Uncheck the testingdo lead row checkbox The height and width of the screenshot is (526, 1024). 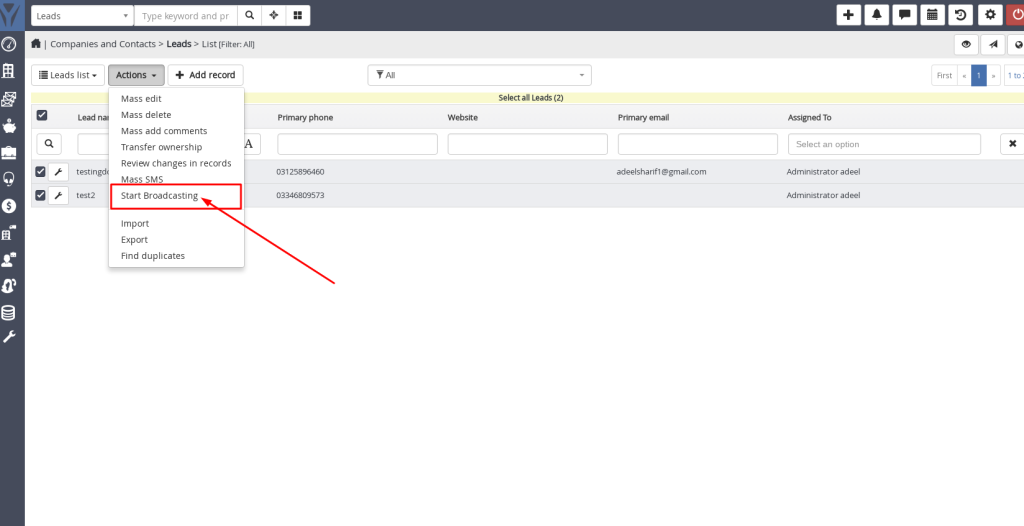click(40, 171)
